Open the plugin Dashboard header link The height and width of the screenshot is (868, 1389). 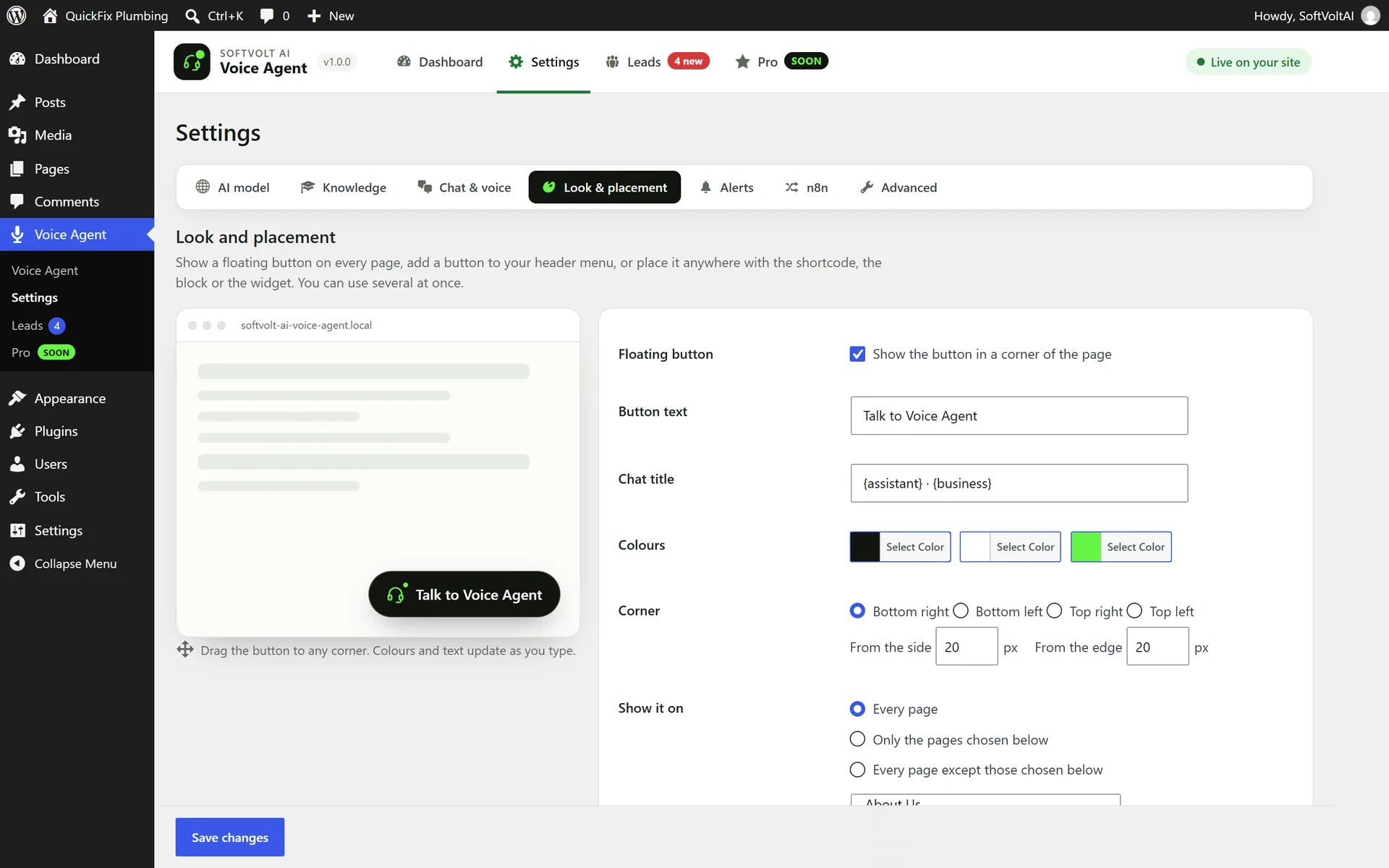(440, 62)
